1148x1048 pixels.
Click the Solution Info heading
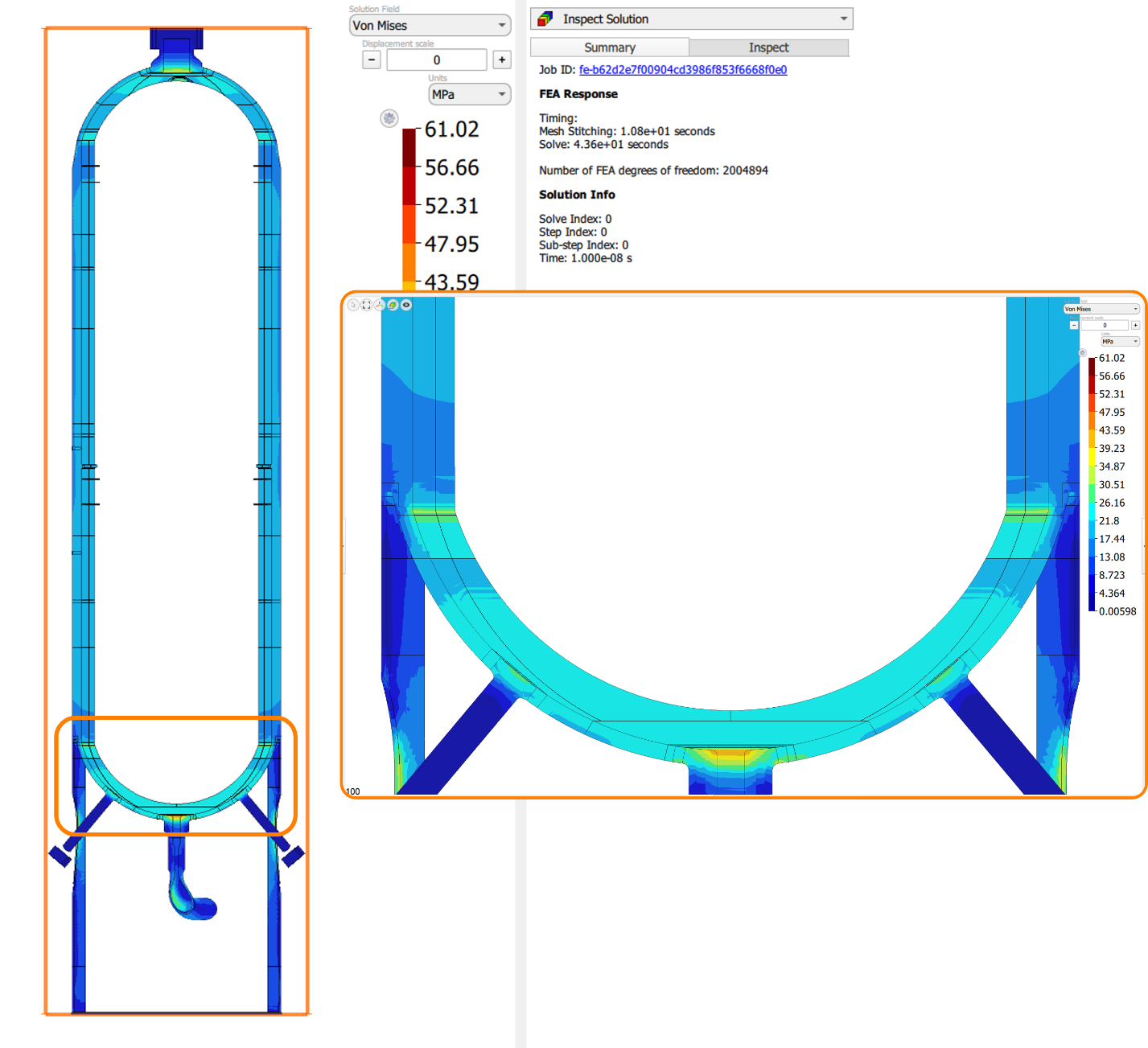coord(577,195)
